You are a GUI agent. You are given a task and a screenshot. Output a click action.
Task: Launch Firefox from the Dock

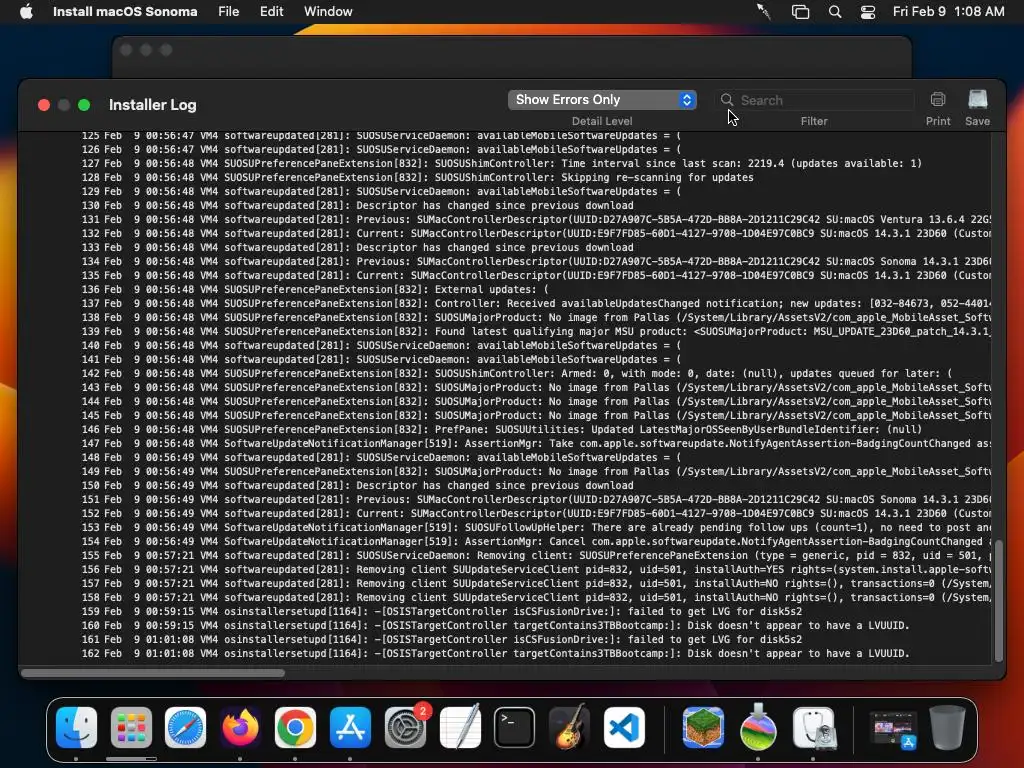pos(240,727)
